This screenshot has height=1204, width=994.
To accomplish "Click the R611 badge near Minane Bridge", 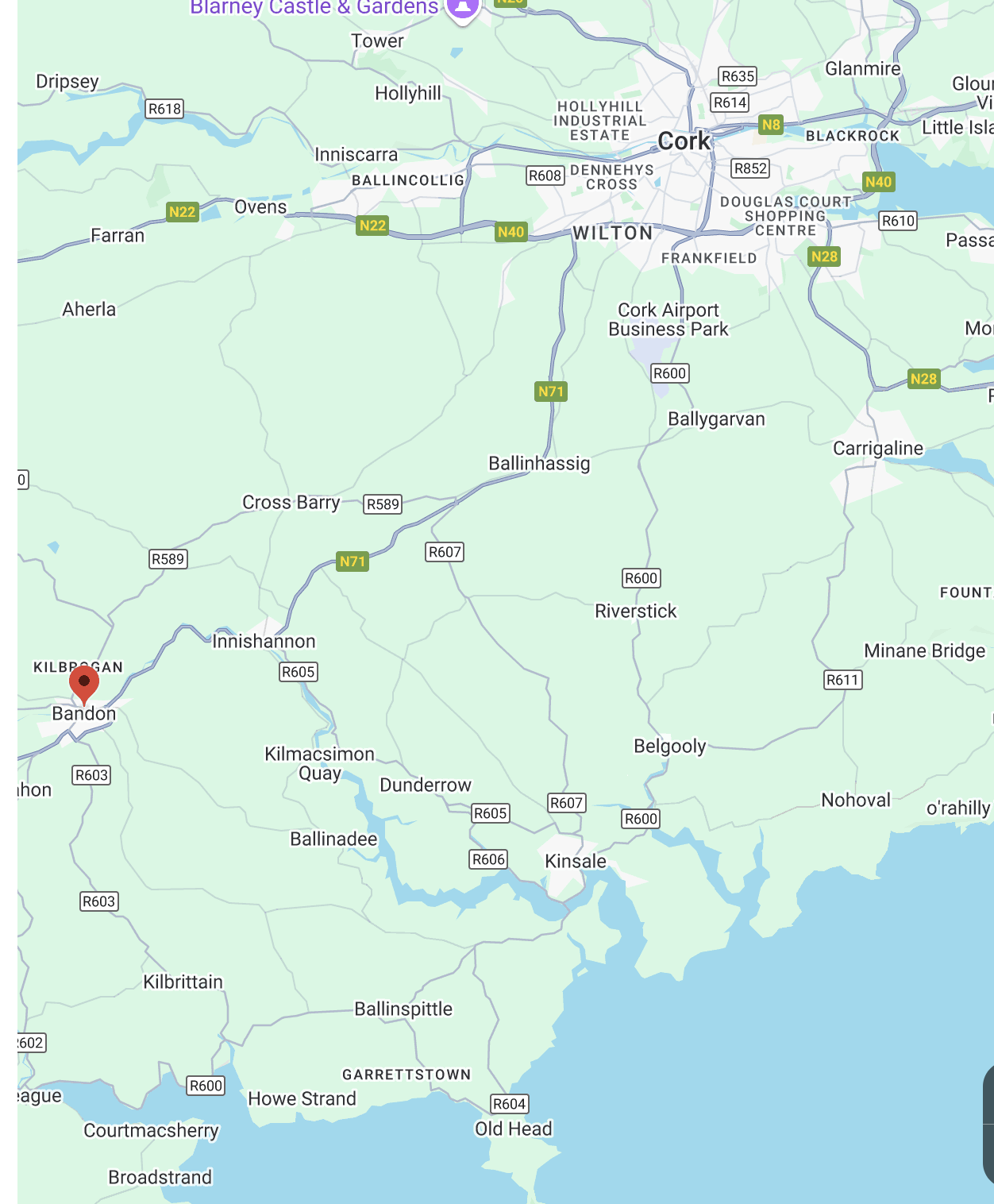I will 842,680.
